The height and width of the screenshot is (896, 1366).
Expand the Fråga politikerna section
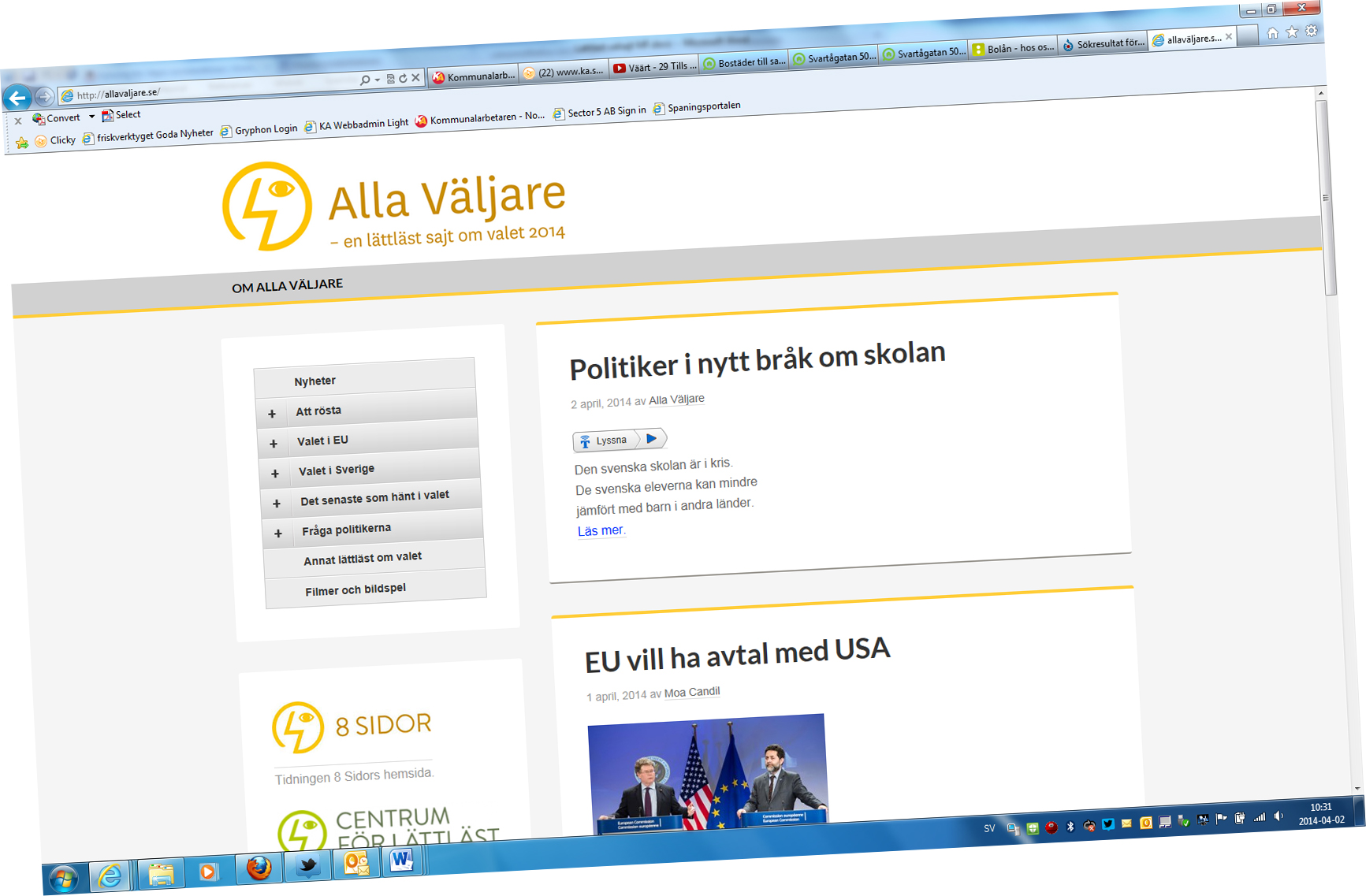click(x=278, y=534)
